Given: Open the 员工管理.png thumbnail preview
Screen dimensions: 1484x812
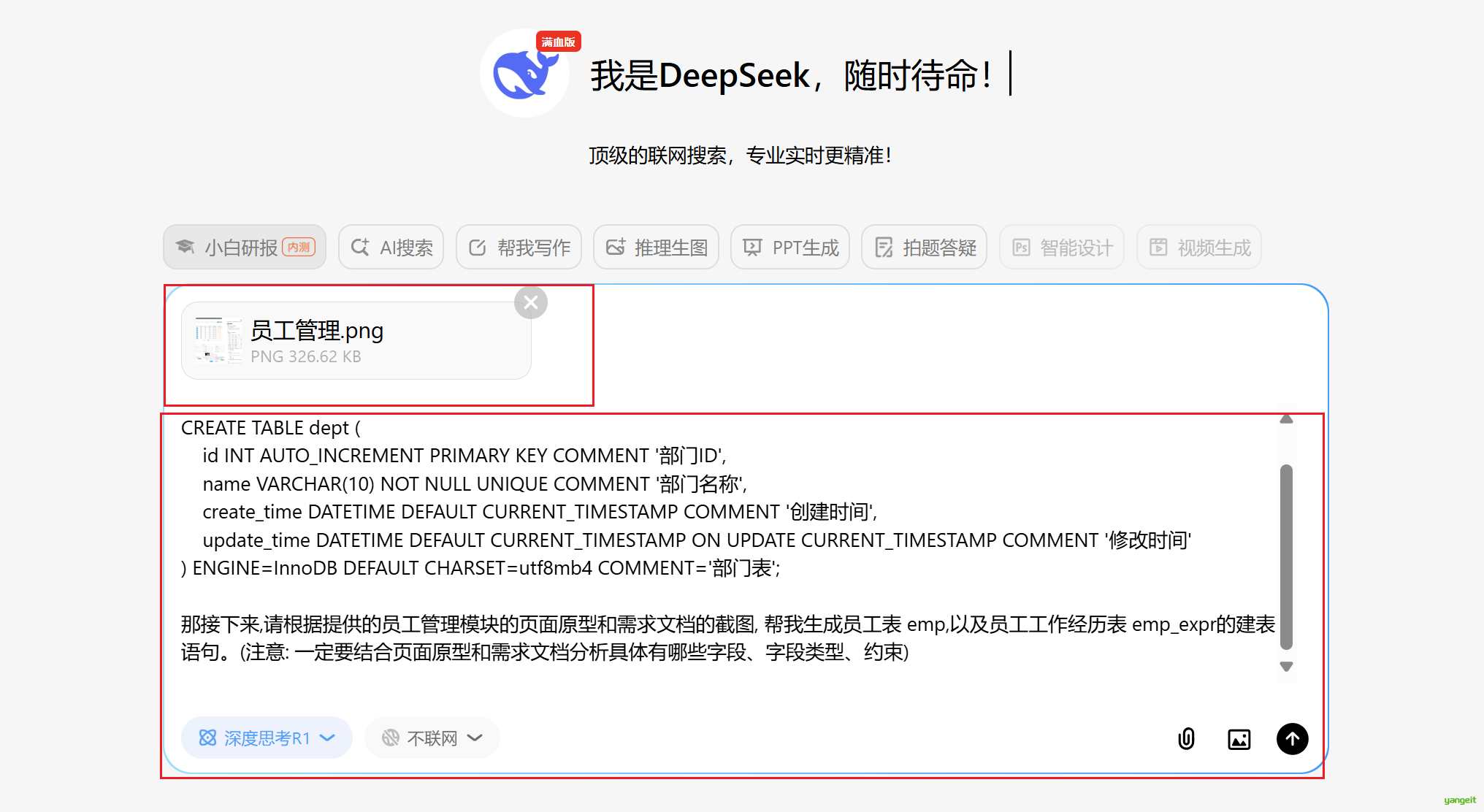Looking at the screenshot, I should [x=218, y=340].
